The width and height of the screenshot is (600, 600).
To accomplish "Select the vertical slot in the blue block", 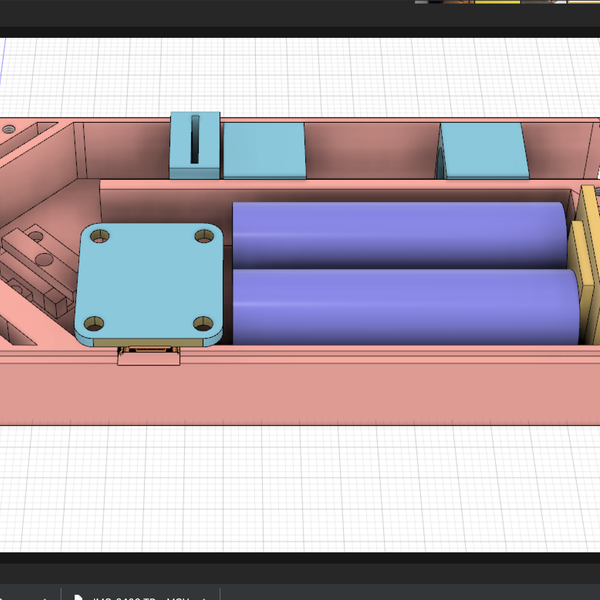I will pyautogui.click(x=195, y=139).
